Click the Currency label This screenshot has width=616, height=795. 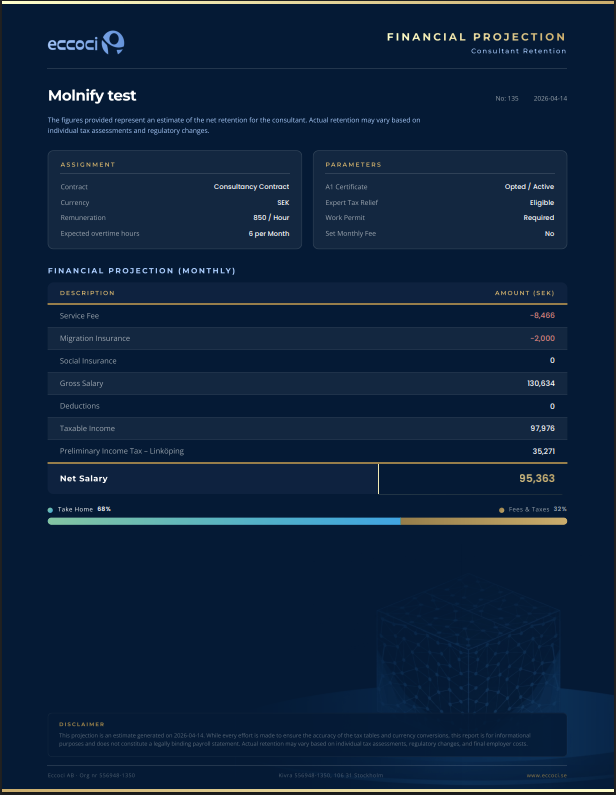pyautogui.click(x=75, y=203)
